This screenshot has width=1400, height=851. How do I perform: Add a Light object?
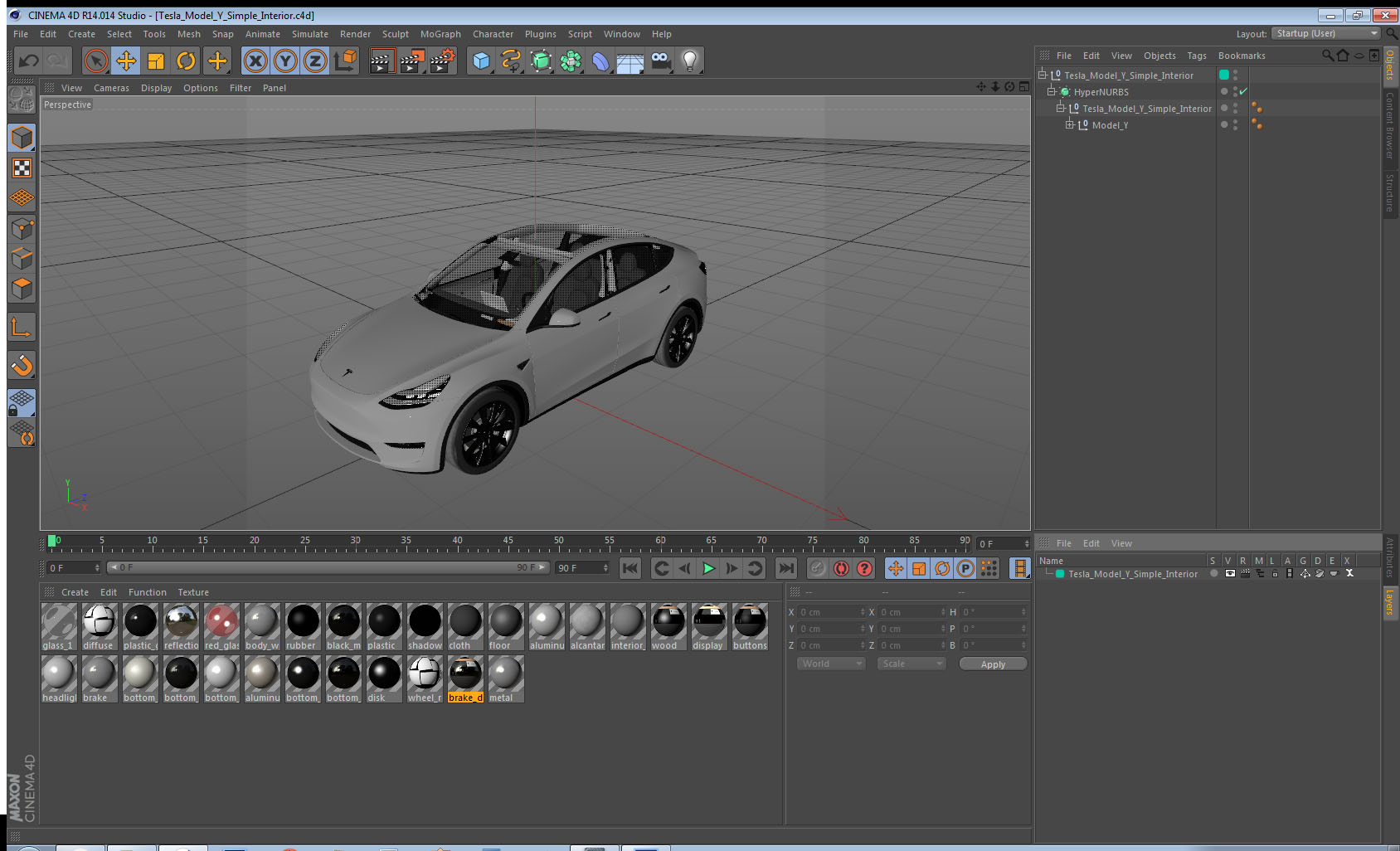point(690,61)
